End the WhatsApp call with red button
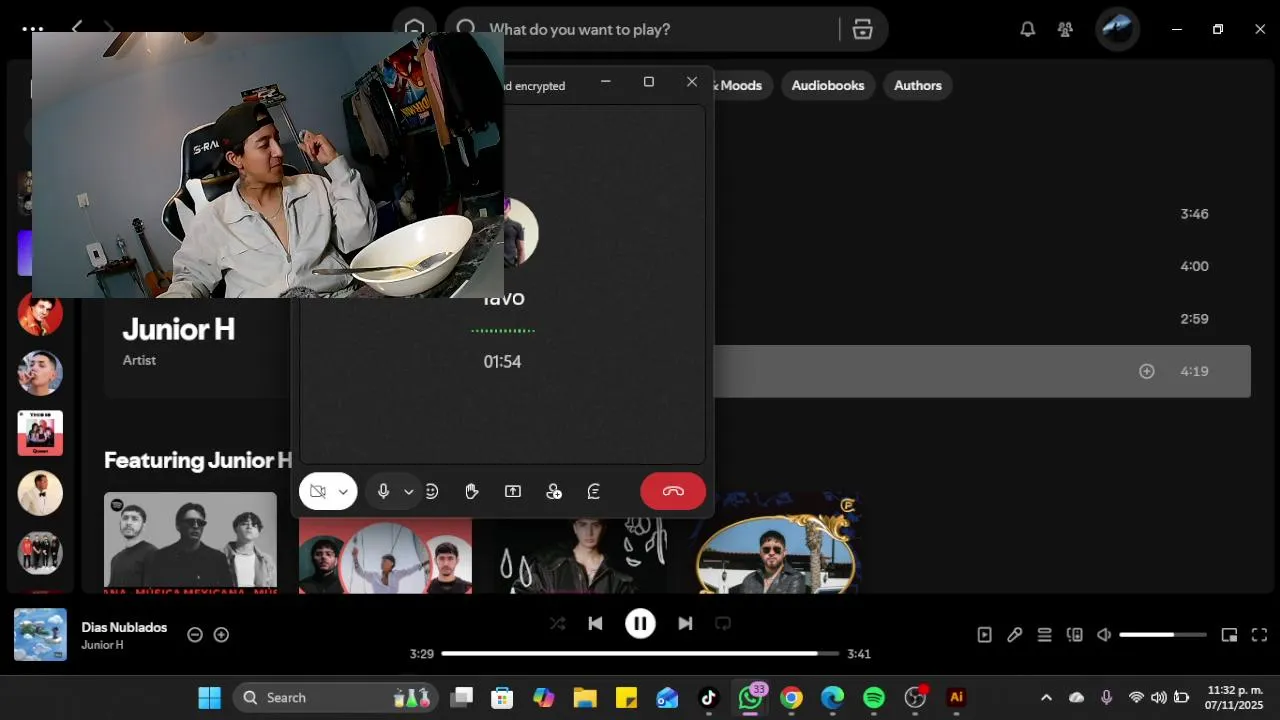This screenshot has height=720, width=1280. pos(673,491)
